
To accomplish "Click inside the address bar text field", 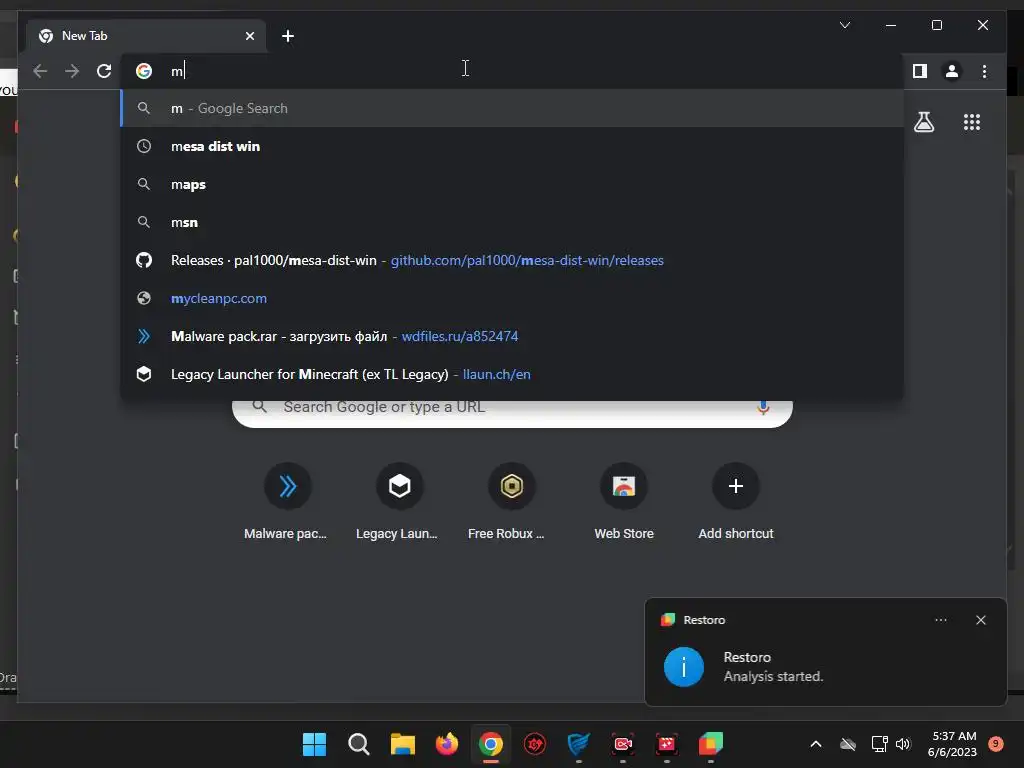I will click(x=513, y=71).
